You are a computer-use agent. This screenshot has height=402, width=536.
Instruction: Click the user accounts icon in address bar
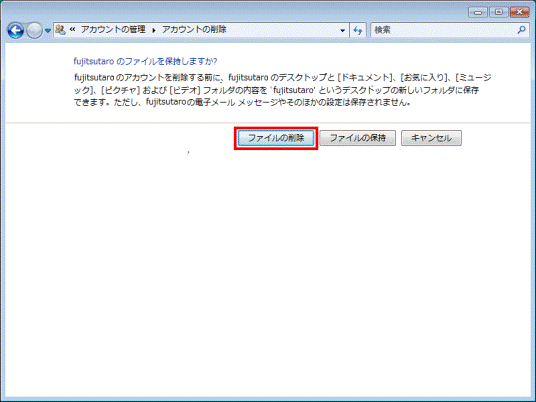61,30
